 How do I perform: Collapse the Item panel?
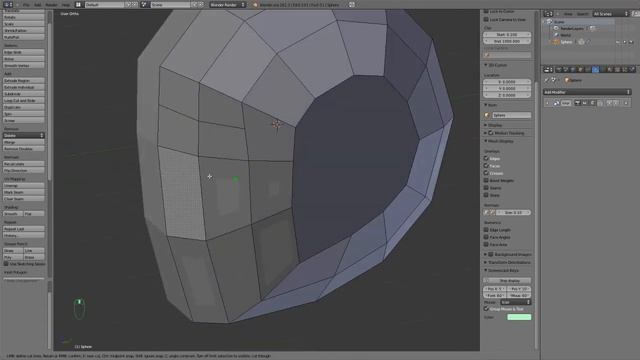point(486,105)
